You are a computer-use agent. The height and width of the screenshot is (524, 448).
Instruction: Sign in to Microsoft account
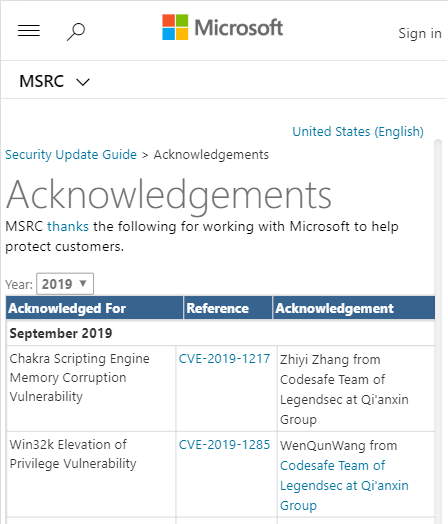click(x=420, y=33)
